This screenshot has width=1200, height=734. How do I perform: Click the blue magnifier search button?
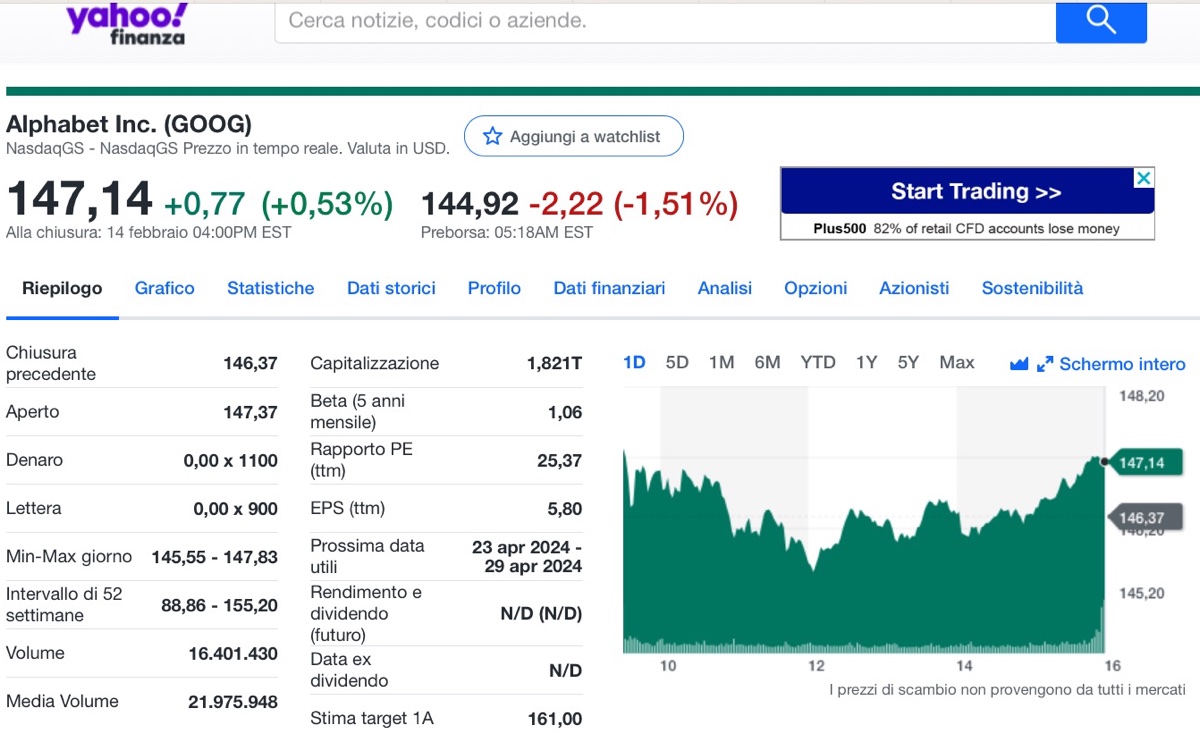pyautogui.click(x=1101, y=21)
